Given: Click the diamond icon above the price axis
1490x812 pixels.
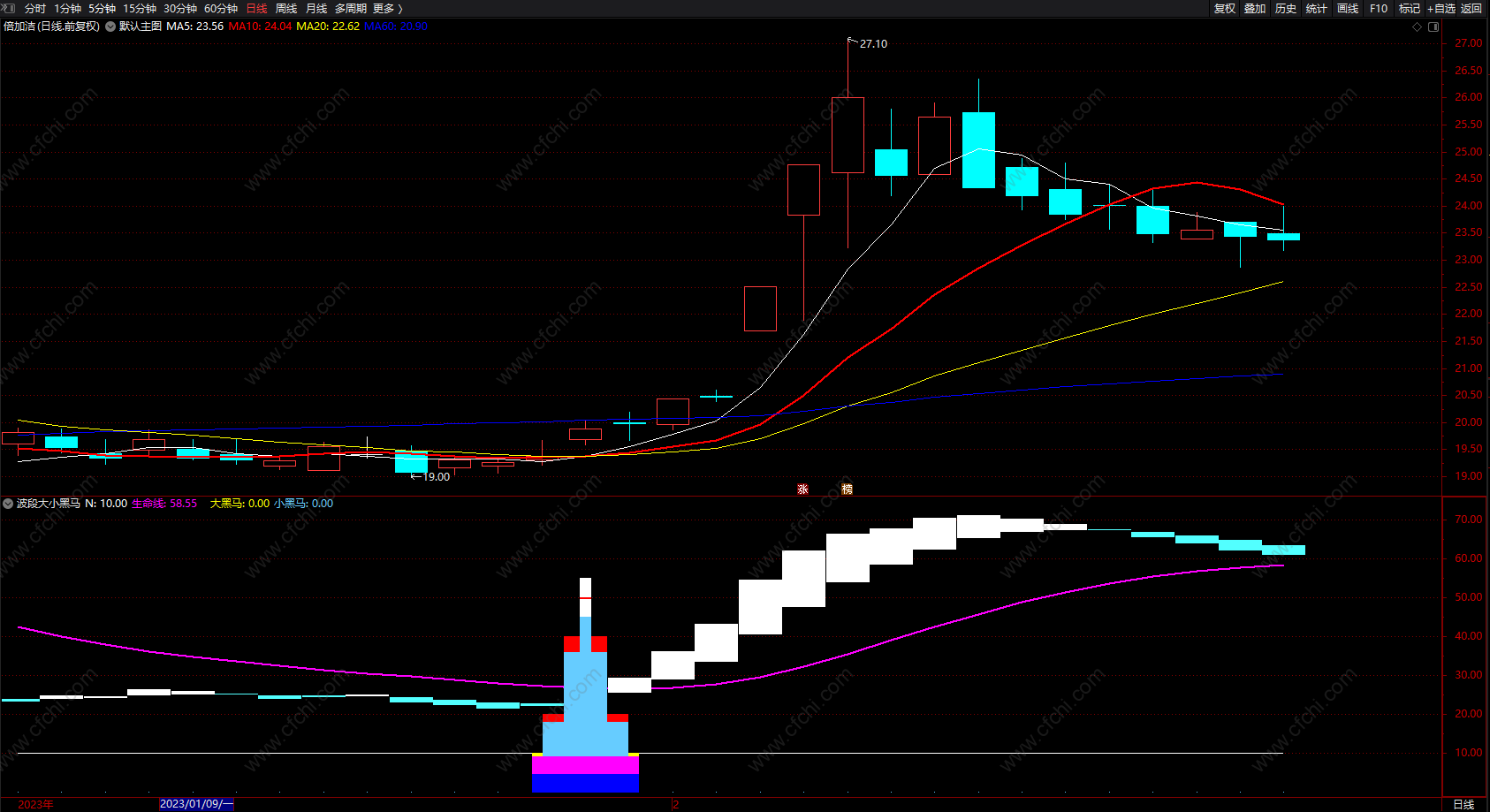Looking at the screenshot, I should click(1417, 27).
